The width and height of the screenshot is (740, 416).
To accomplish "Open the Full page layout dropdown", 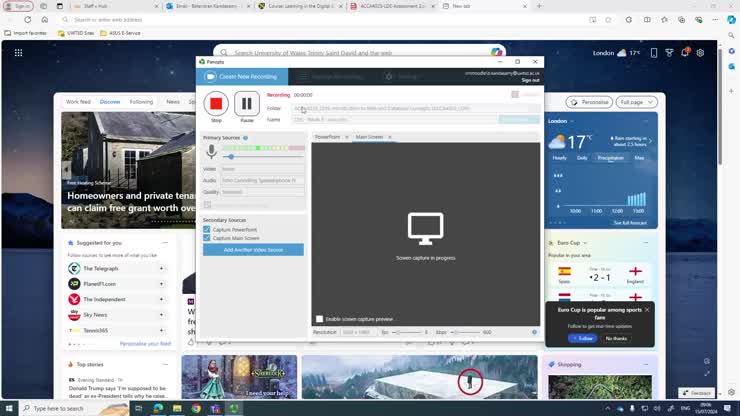I will (636, 102).
